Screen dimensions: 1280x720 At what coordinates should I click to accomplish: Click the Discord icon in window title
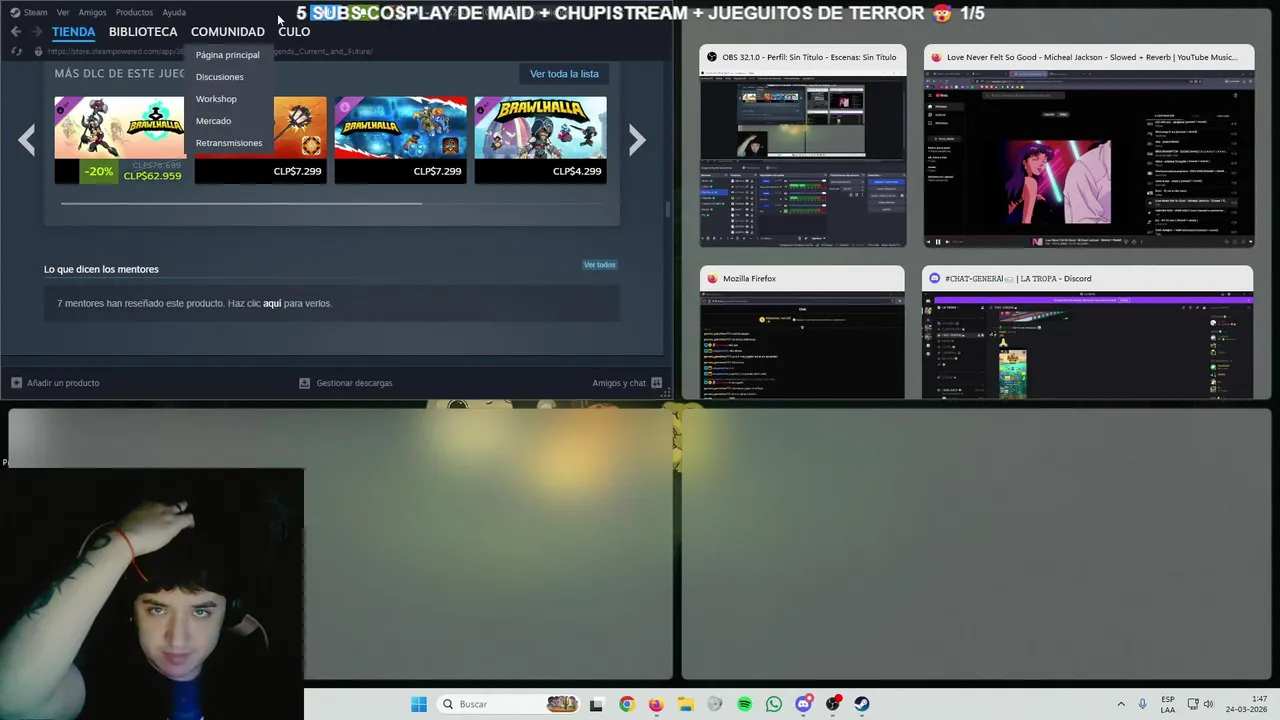coord(935,278)
